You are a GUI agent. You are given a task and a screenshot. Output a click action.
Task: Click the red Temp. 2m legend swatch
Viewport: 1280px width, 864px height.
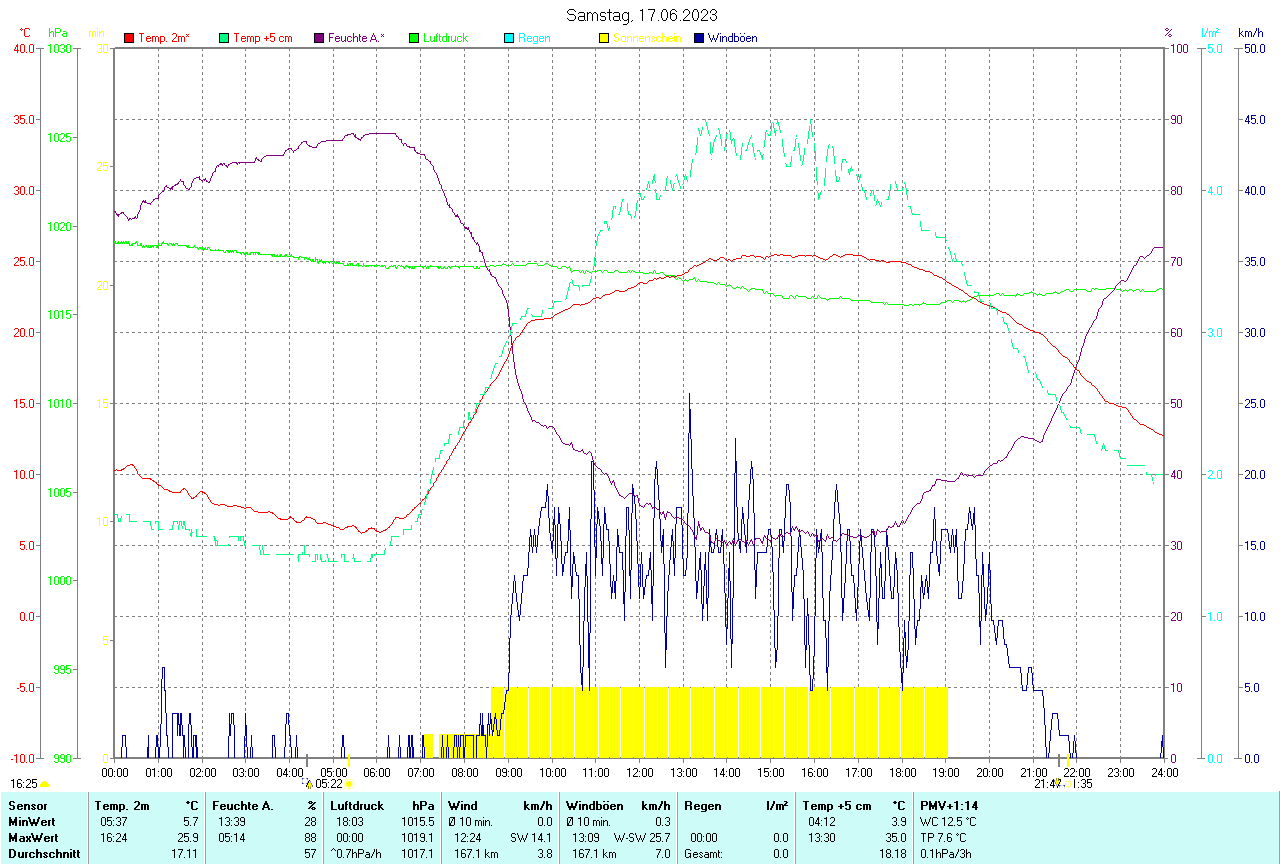[x=129, y=38]
